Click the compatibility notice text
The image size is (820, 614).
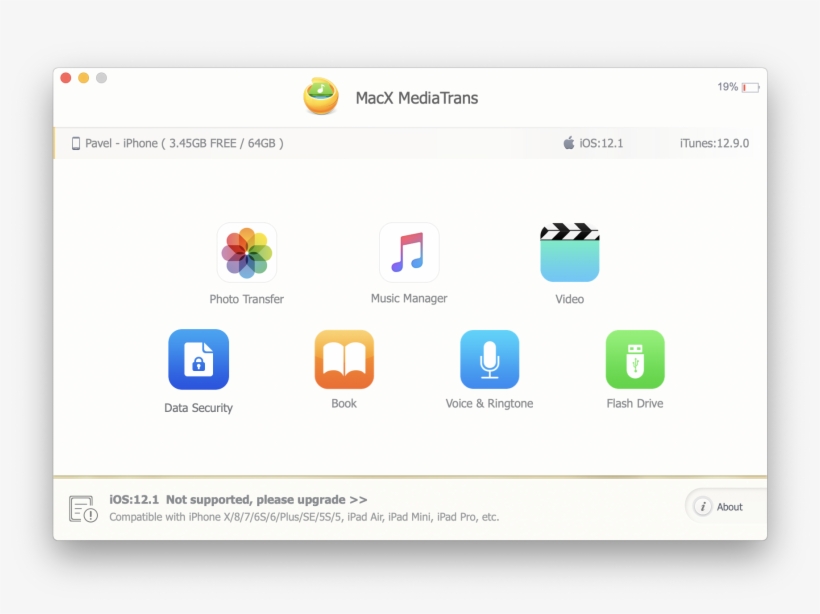coord(306,517)
